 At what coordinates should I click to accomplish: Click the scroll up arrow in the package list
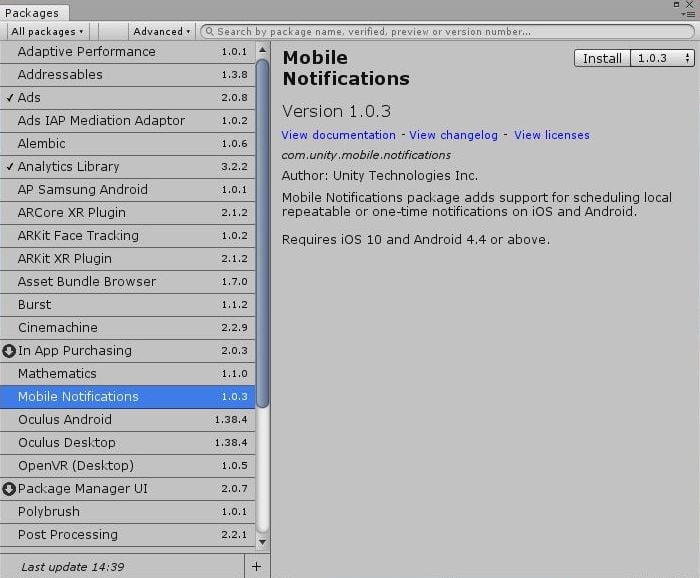262,50
